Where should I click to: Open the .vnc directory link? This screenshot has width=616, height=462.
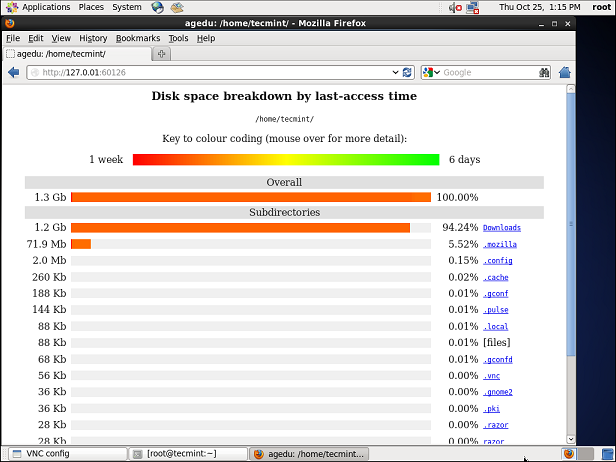[x=491, y=376]
